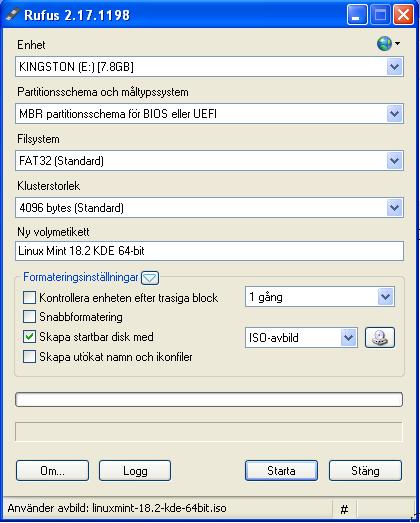
Task: Enable Snabbformatering checkbox
Action: point(29,317)
